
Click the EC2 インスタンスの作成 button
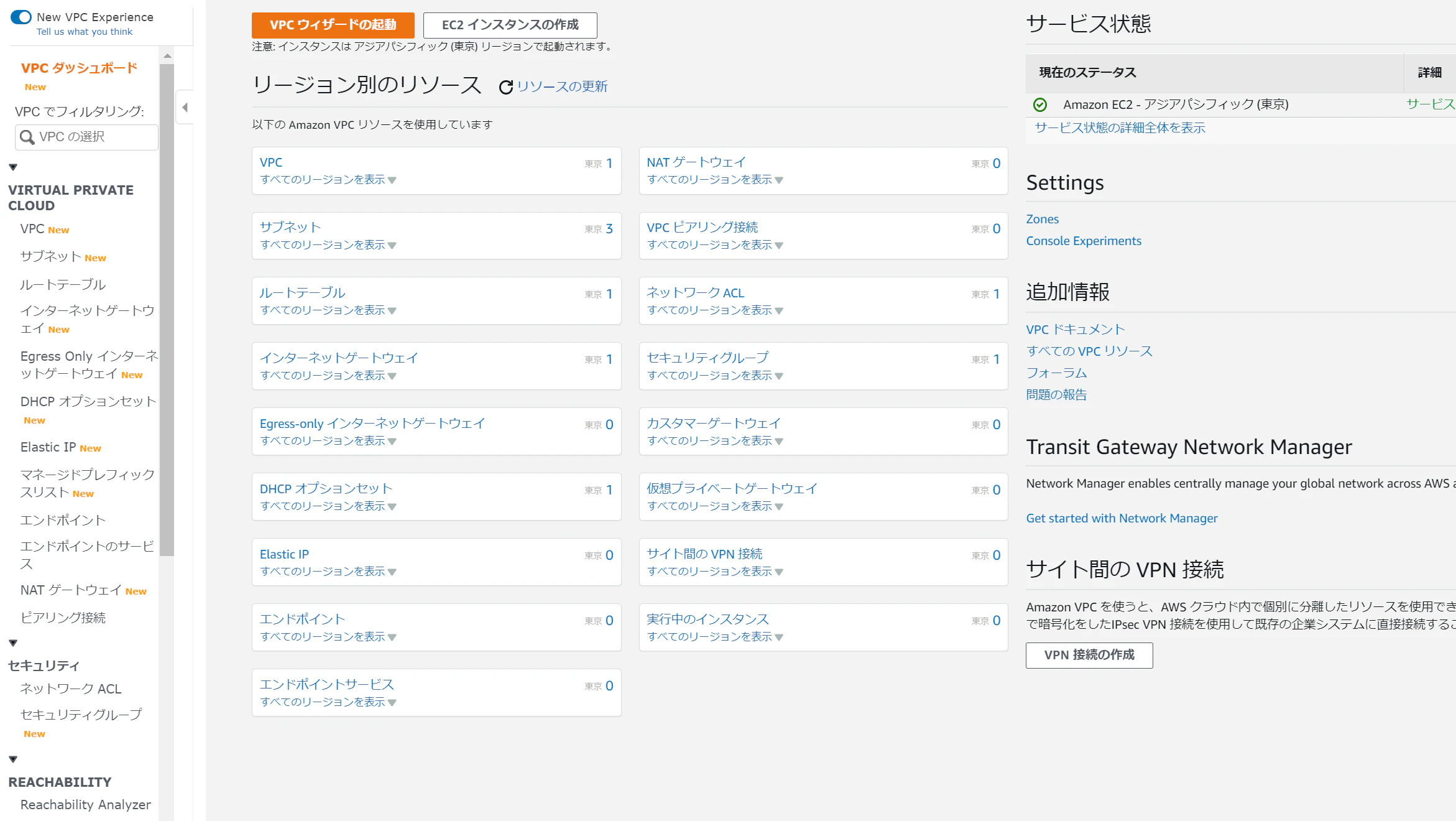tap(510, 25)
